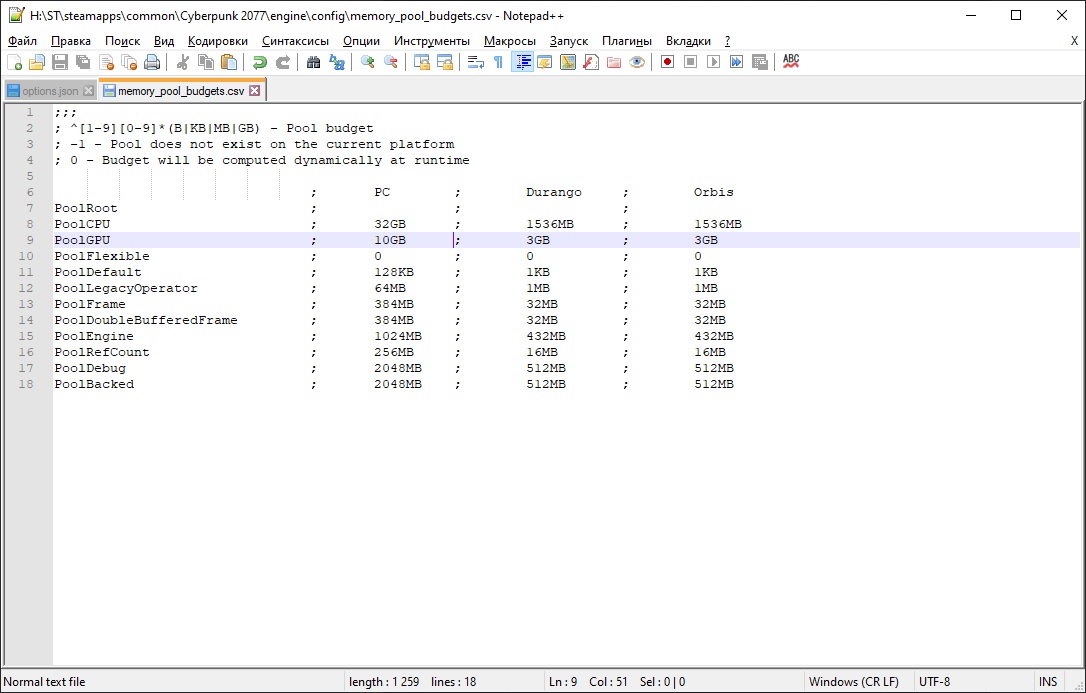The image size is (1086, 693).
Task: Close the memory_pool_budgets.csv tab
Action: pos(254,91)
